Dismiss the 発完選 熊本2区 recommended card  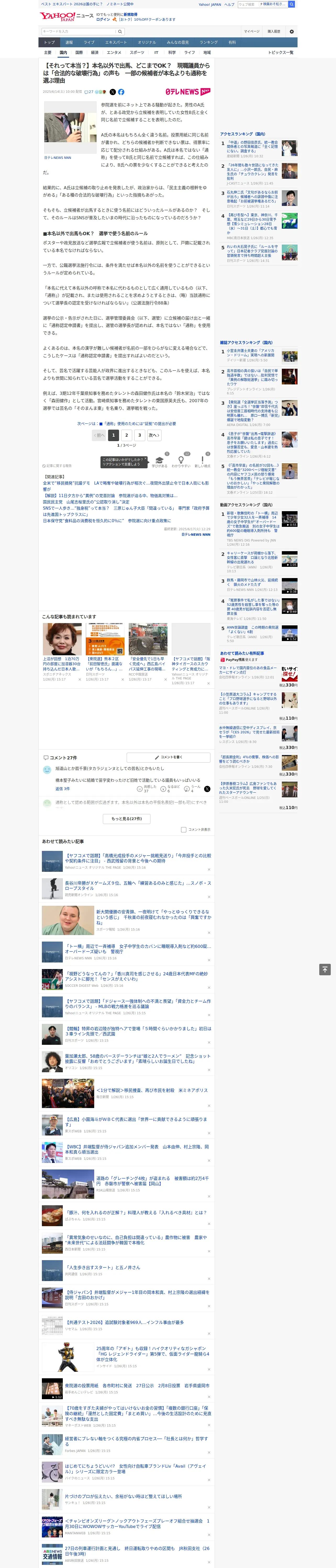[122, 679]
